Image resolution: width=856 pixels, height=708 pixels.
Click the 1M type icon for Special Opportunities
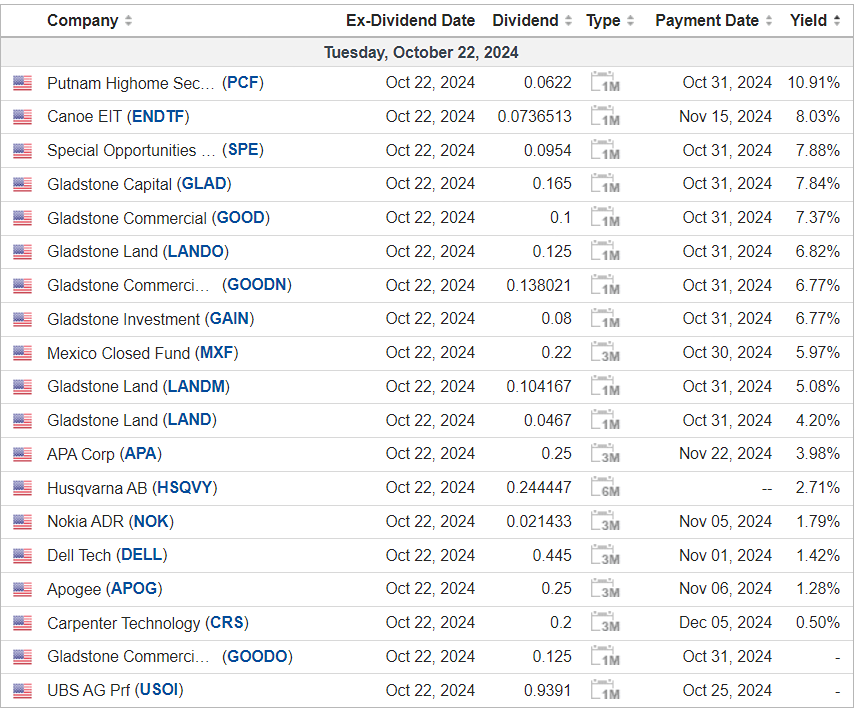[605, 150]
